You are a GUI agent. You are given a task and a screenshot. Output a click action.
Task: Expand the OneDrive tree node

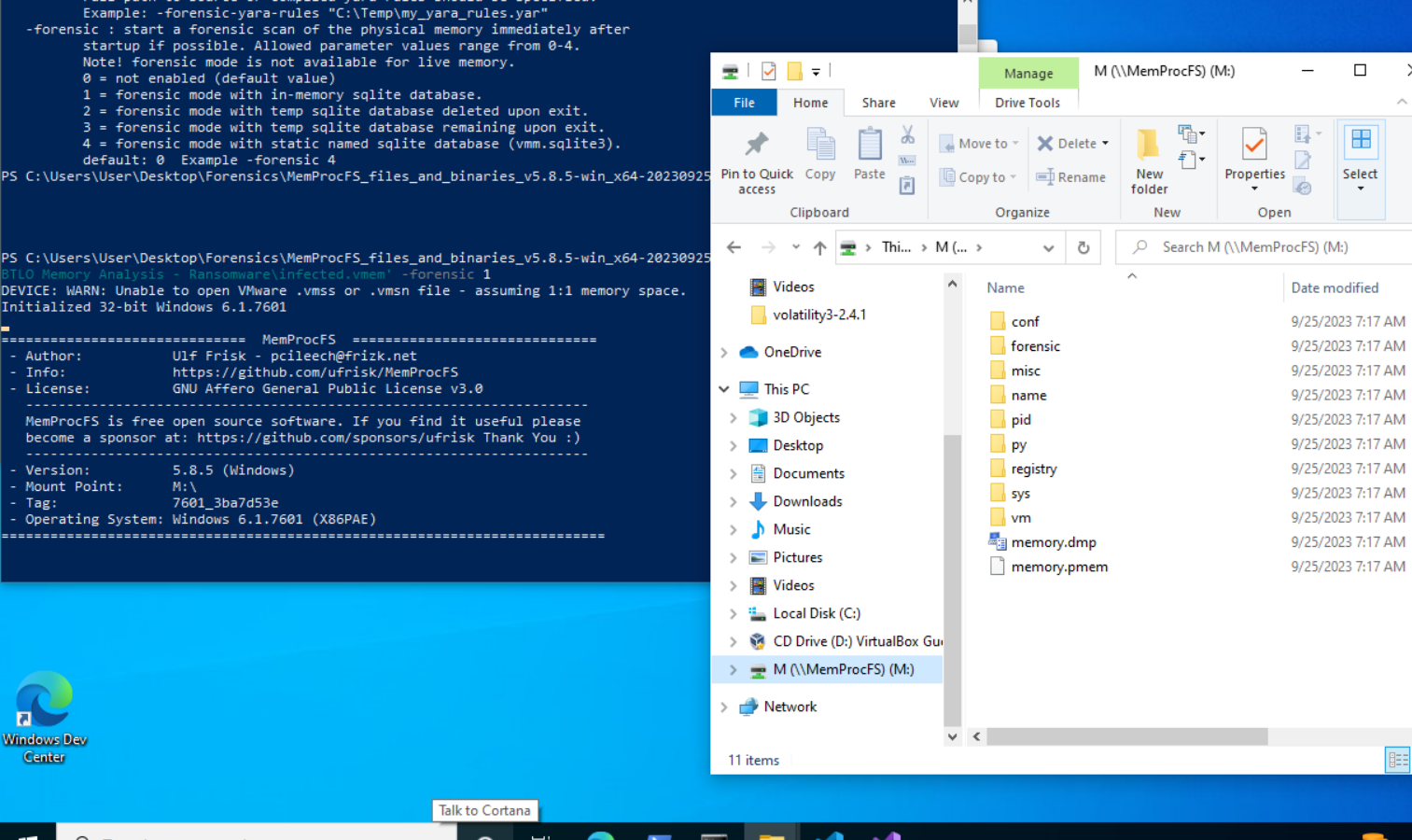(724, 352)
